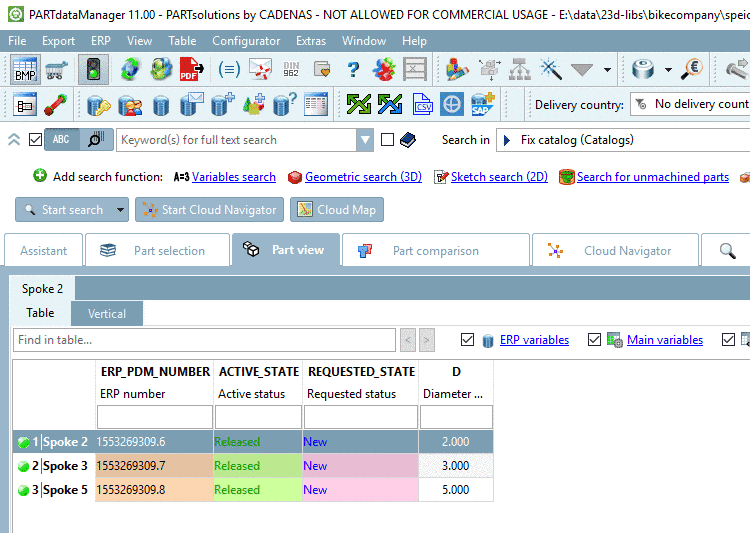Click the magnifier with euro symbol icon
Viewport: 750px width, 533px height.
point(692,69)
